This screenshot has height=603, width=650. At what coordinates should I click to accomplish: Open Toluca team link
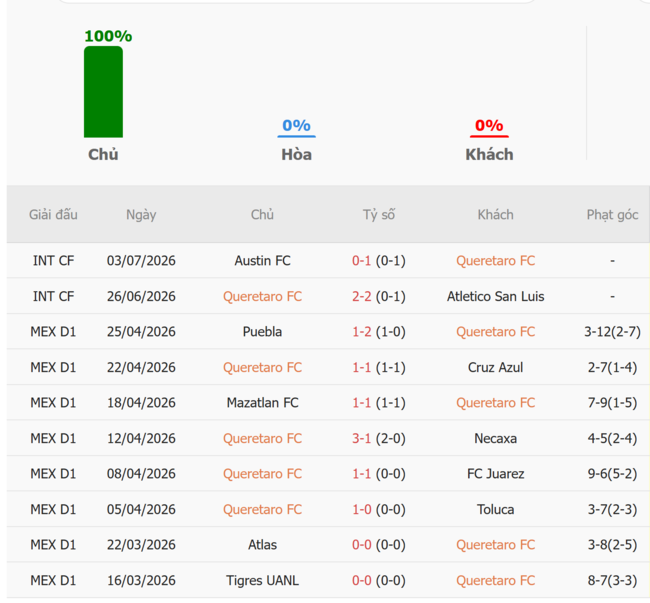point(495,509)
